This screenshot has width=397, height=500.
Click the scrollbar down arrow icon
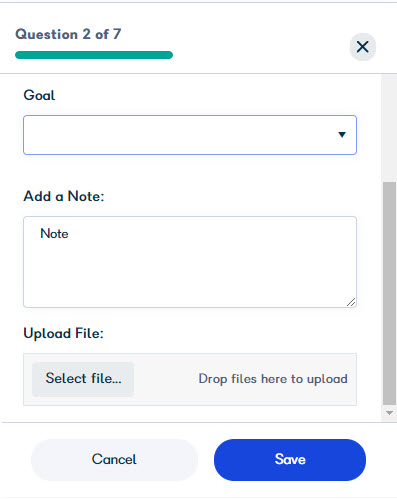coord(389,413)
